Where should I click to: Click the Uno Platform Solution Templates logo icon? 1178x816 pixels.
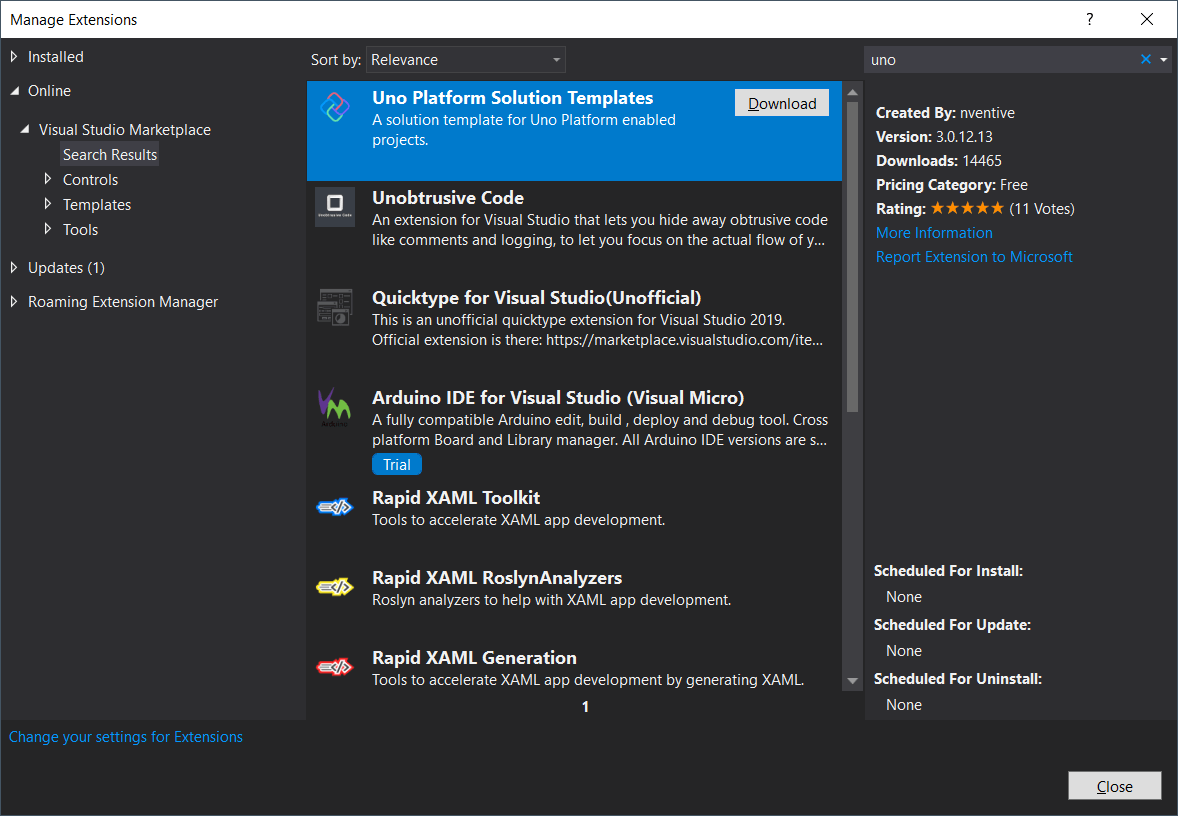point(335,107)
